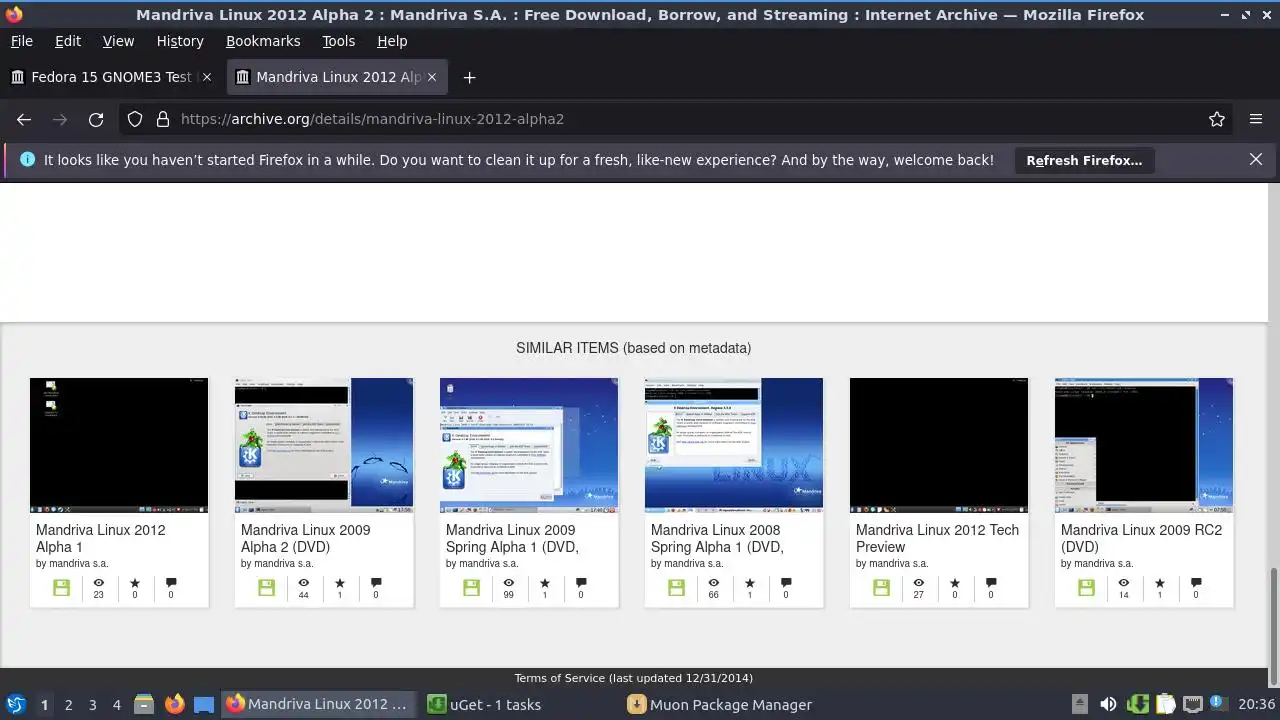Switch to the Fedora 15 GNOME3 Test tab
Image resolution: width=1280 pixels, height=720 pixels.
pos(112,77)
